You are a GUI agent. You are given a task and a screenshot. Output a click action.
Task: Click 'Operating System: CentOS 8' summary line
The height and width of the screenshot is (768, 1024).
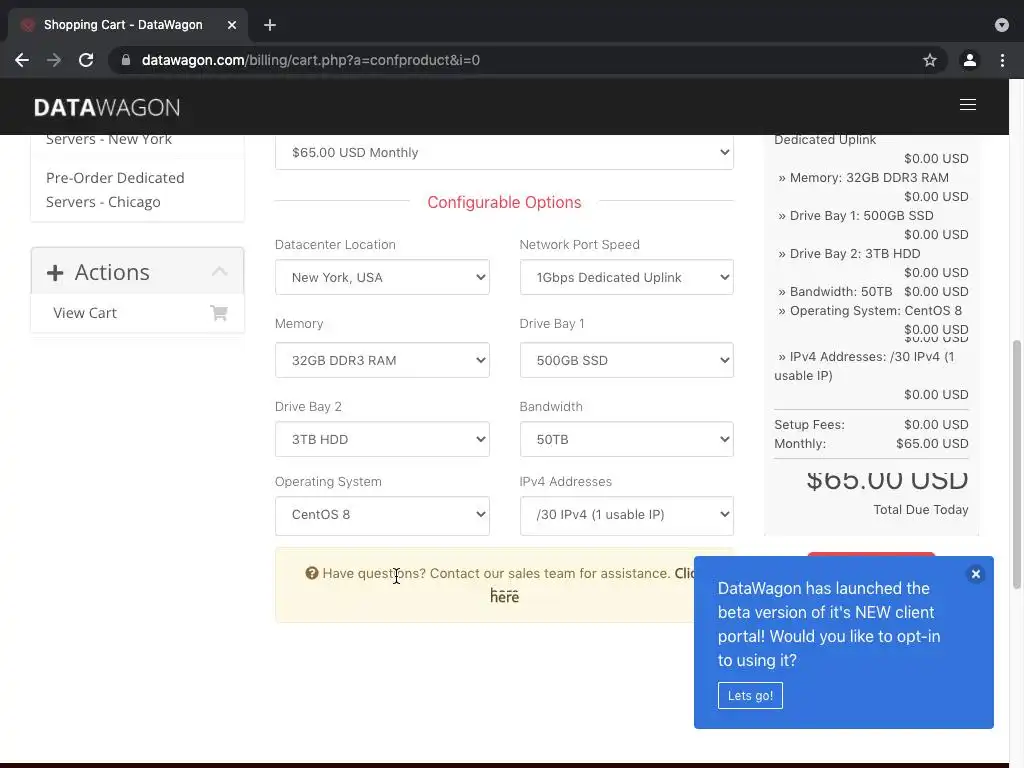(870, 310)
